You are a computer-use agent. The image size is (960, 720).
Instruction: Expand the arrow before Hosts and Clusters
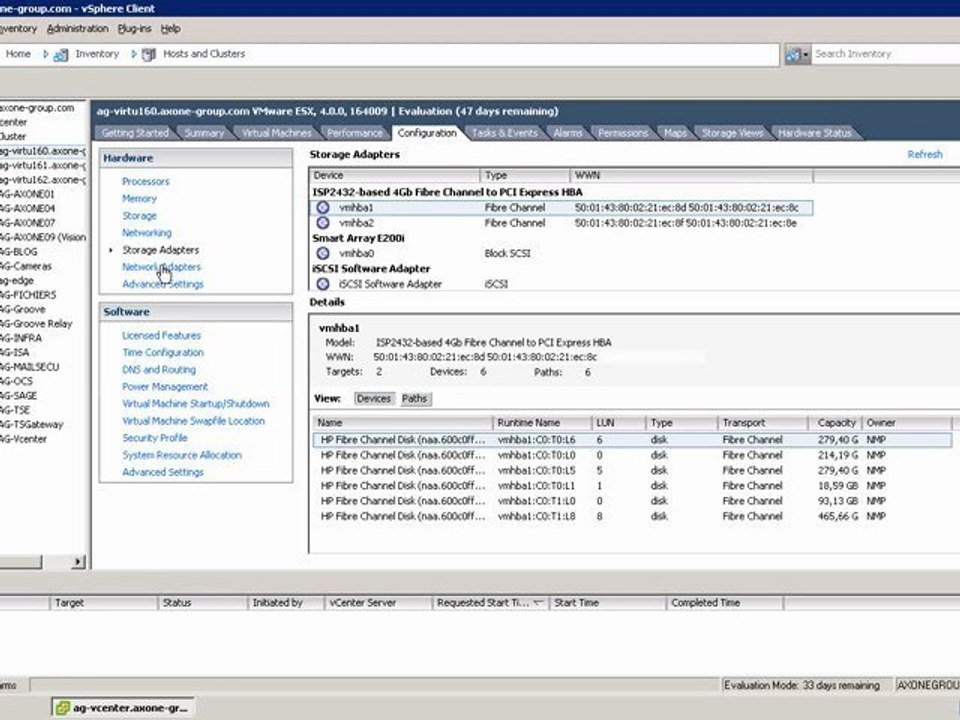click(133, 54)
